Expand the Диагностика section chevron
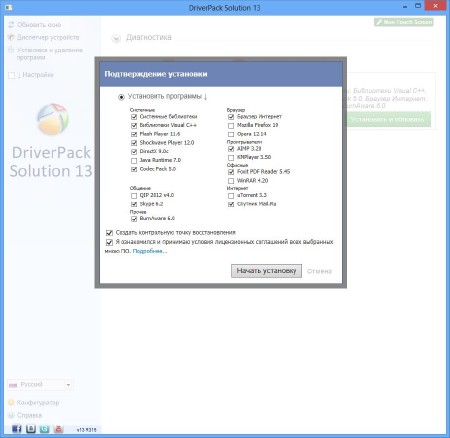The image size is (450, 438). pos(116,39)
